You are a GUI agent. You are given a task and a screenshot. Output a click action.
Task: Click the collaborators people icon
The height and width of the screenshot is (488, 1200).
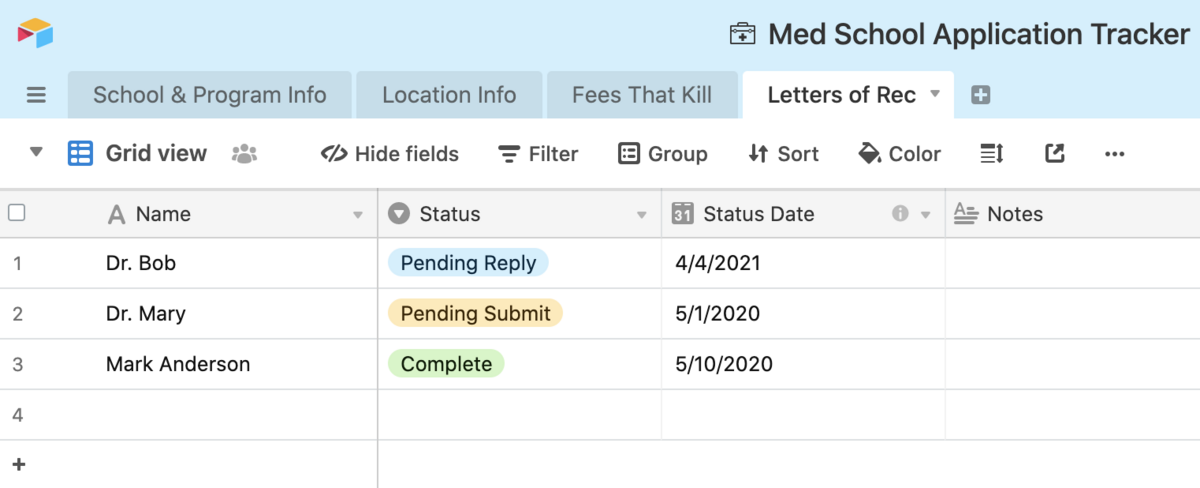(244, 154)
